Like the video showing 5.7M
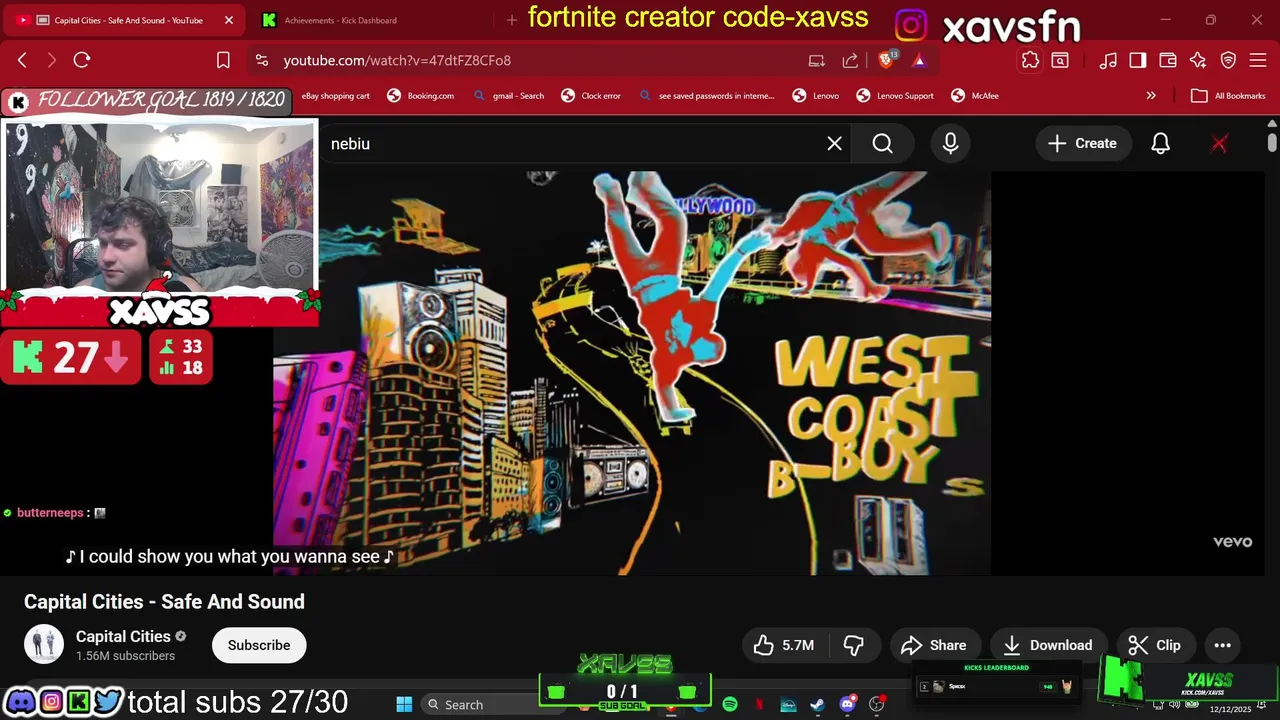Screen dimensions: 1280x720 tap(784, 645)
